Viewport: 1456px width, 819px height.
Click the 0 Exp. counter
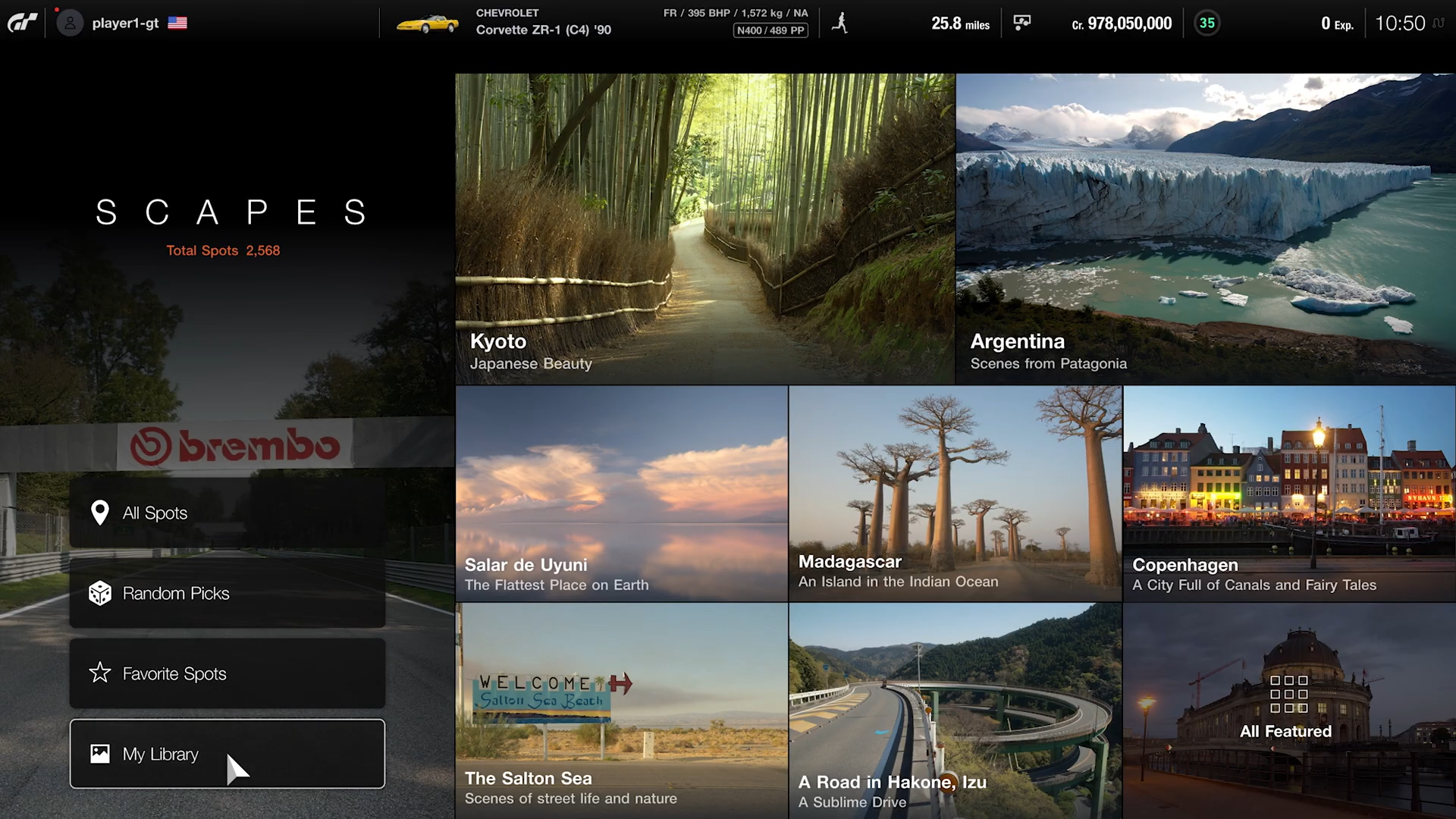(1337, 24)
